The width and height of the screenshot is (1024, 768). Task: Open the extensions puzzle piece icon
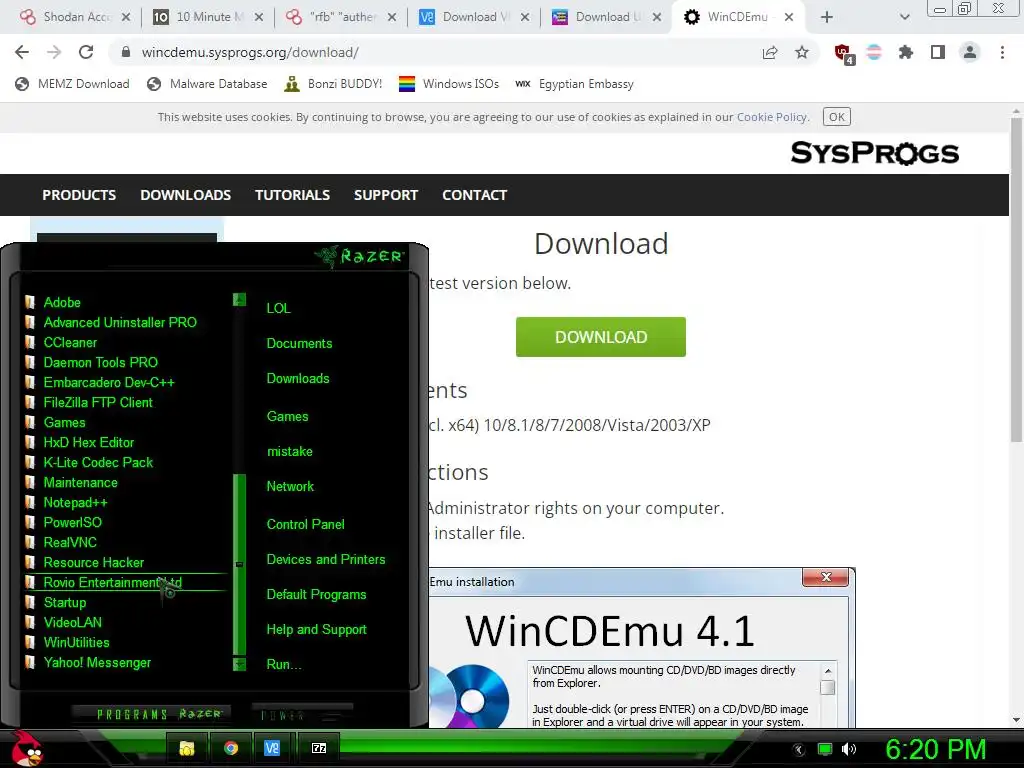pyautogui.click(x=906, y=52)
